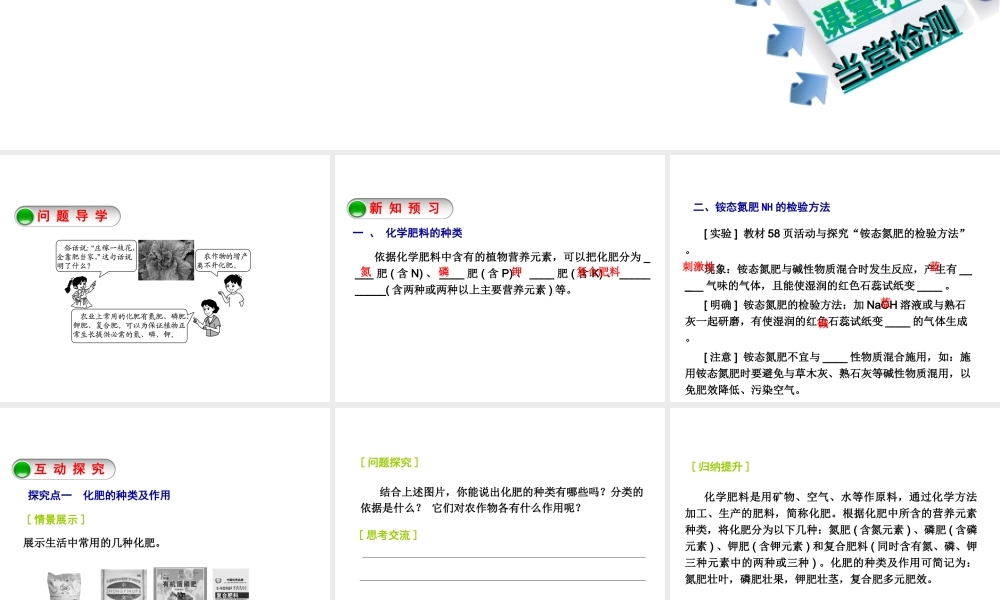Screen dimensions: 1000x600
Task: Click the green label [思考交流]
Action: pos(388,535)
